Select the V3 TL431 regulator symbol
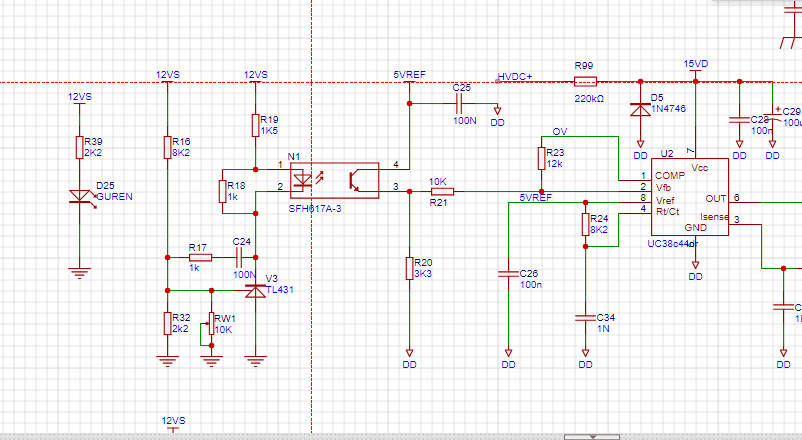Image resolution: width=802 pixels, height=440 pixels. [255, 291]
